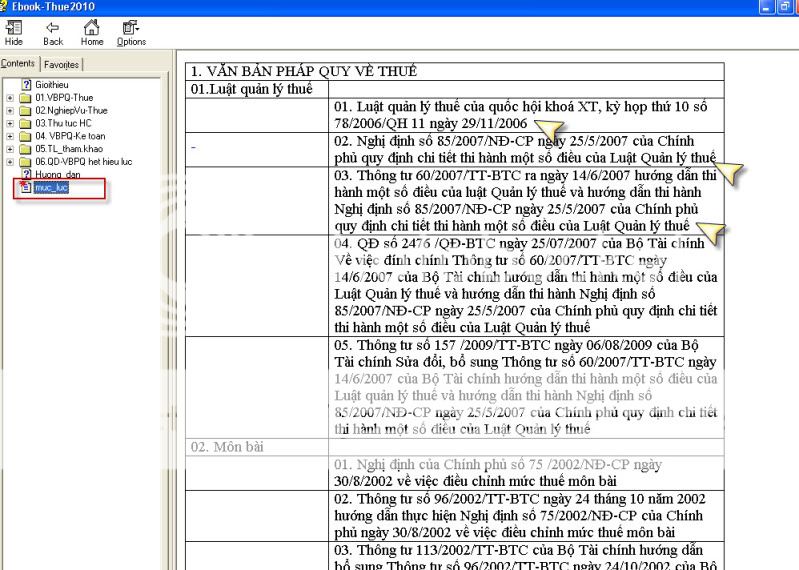799x570 pixels.
Task: Expand 06.QD-VBPQ het hieu luc node
Action: point(10,161)
